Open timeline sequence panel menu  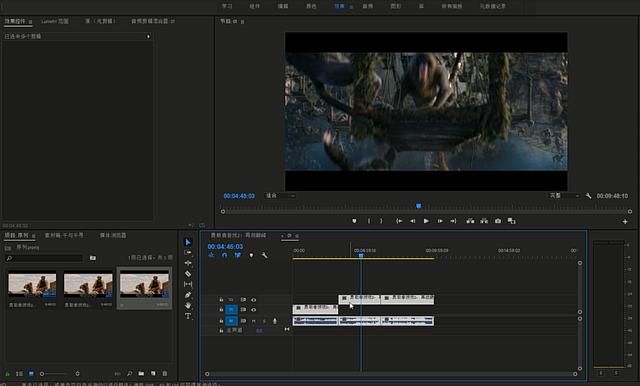297,236
